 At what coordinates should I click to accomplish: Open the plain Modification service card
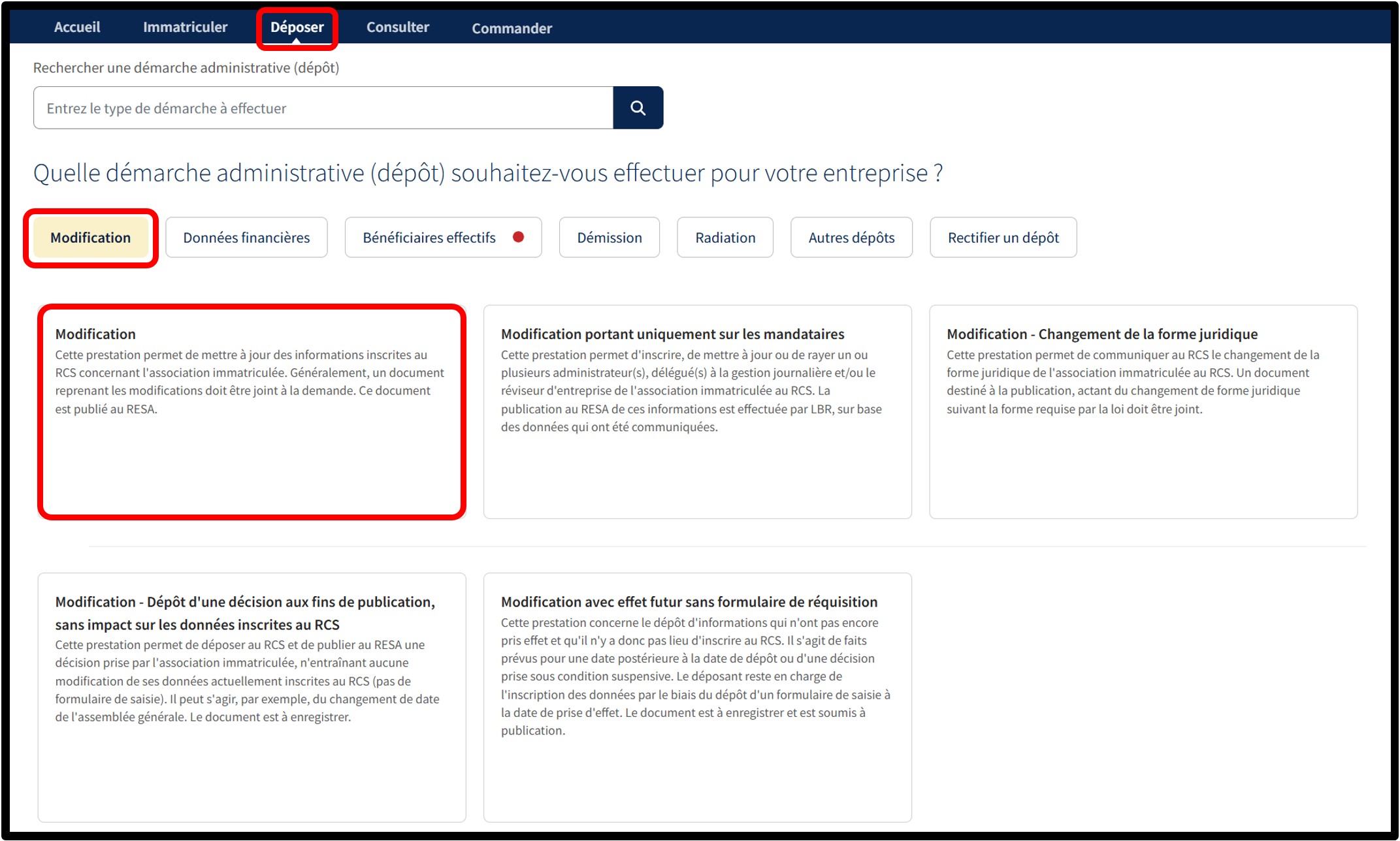[x=252, y=411]
